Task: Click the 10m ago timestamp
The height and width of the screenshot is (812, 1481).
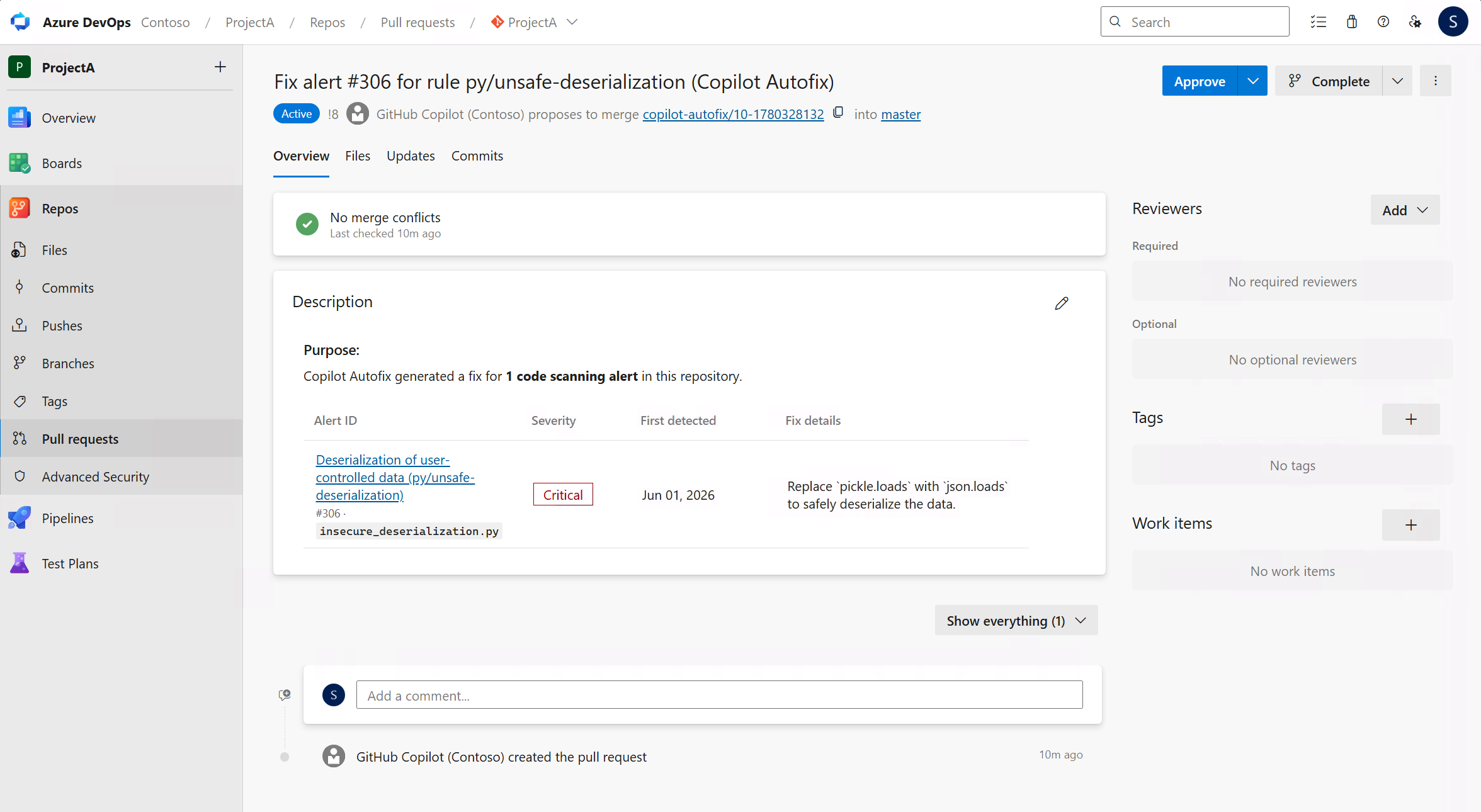Action: point(1061,755)
